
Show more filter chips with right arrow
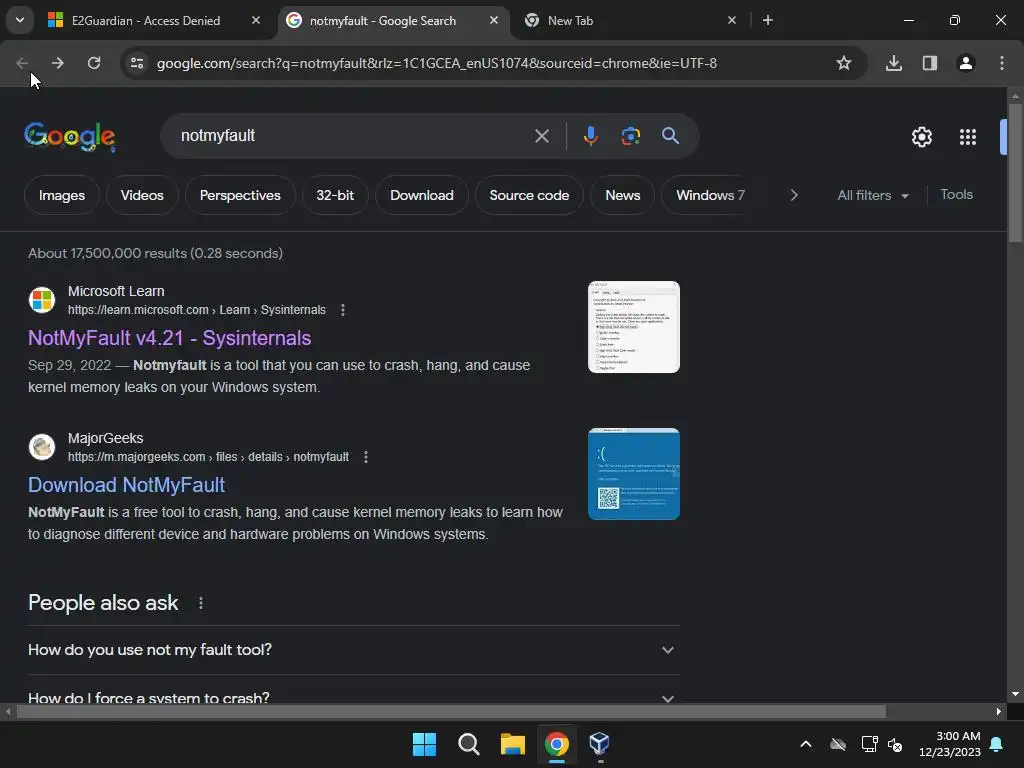click(793, 195)
